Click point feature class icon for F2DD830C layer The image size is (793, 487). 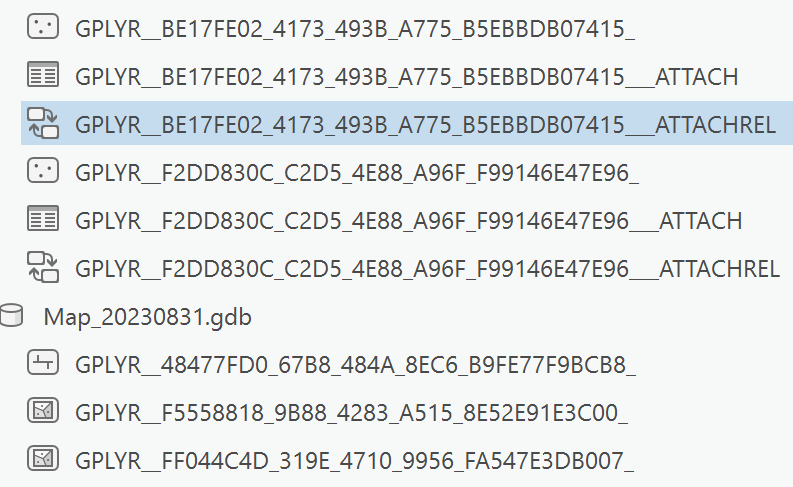[42, 171]
